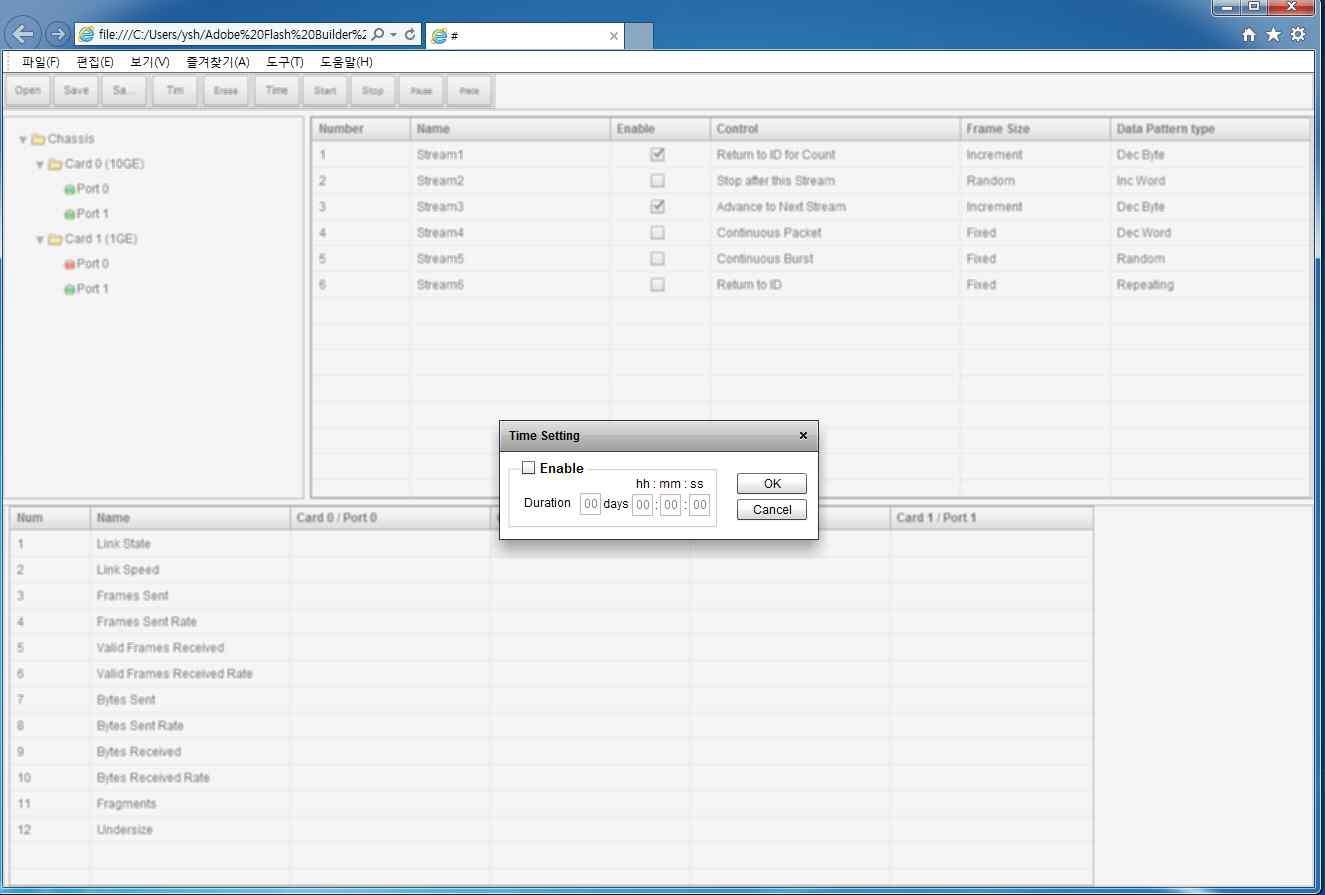The width and height of the screenshot is (1325, 895).
Task: Click the search magnifier in address bar
Action: [x=378, y=34]
